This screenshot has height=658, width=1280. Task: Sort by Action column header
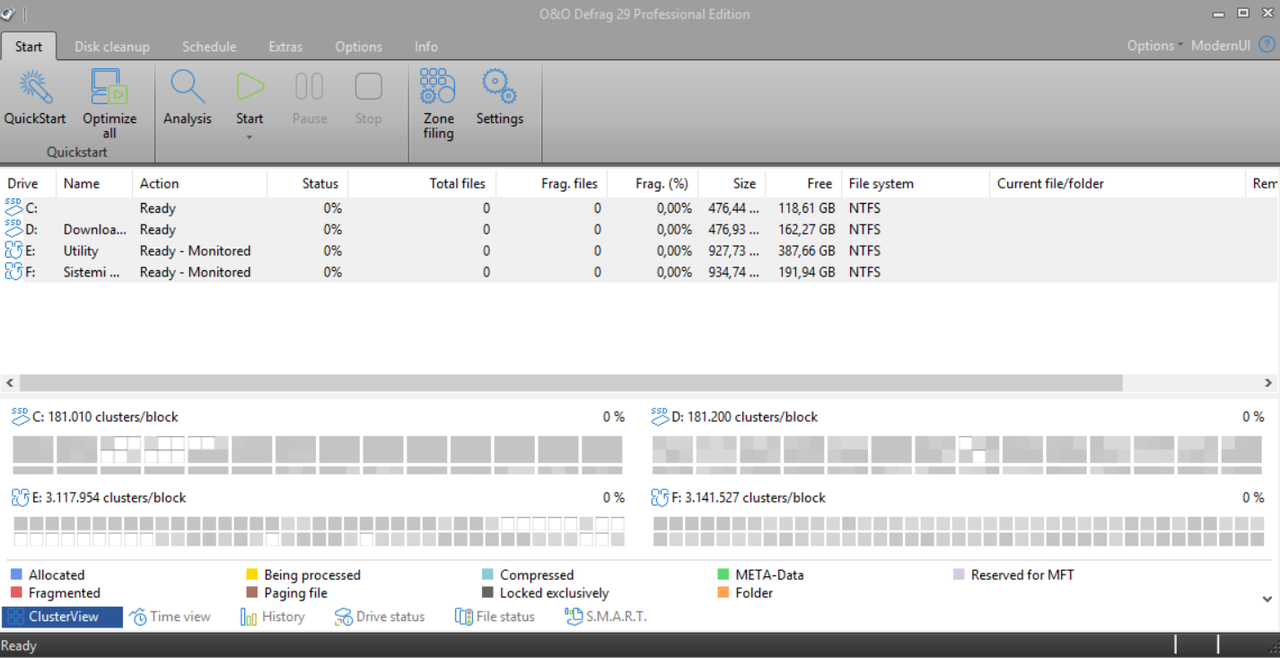tap(200, 183)
